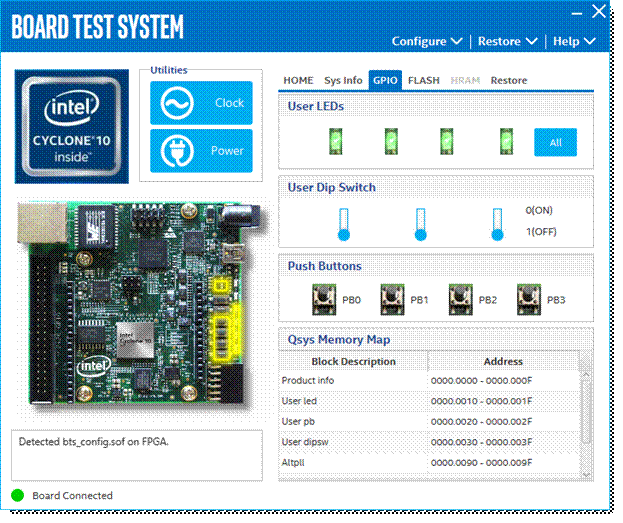Close the Board Test System window
The image size is (623, 523).
(598, 11)
